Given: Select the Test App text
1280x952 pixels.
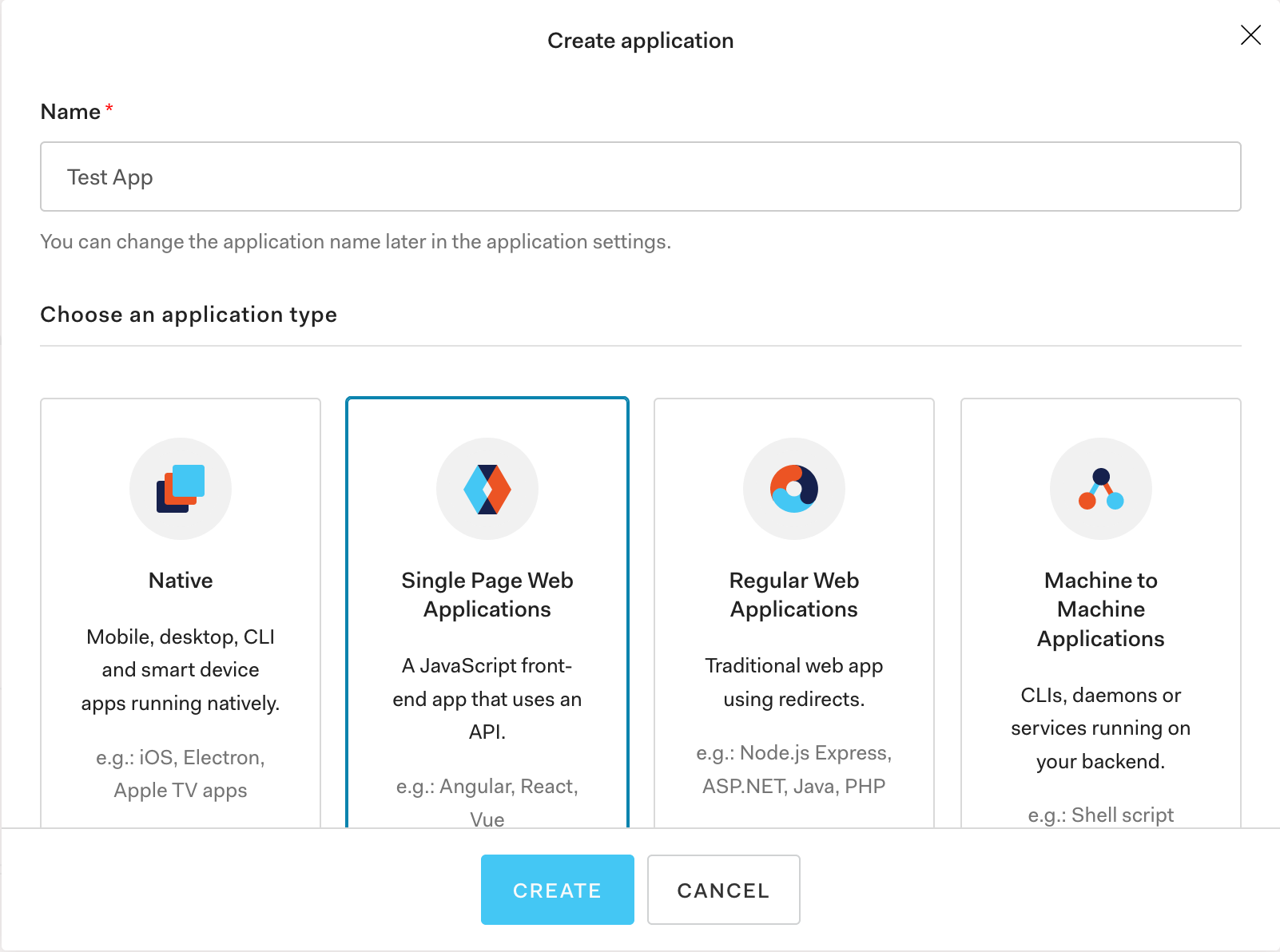Looking at the screenshot, I should pyautogui.click(x=109, y=177).
